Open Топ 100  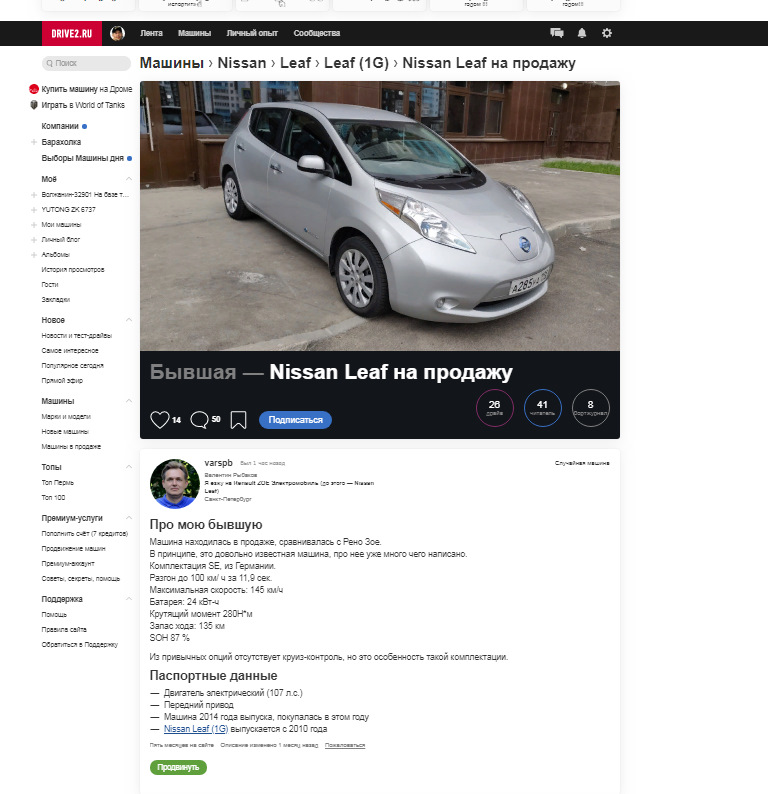click(53, 498)
